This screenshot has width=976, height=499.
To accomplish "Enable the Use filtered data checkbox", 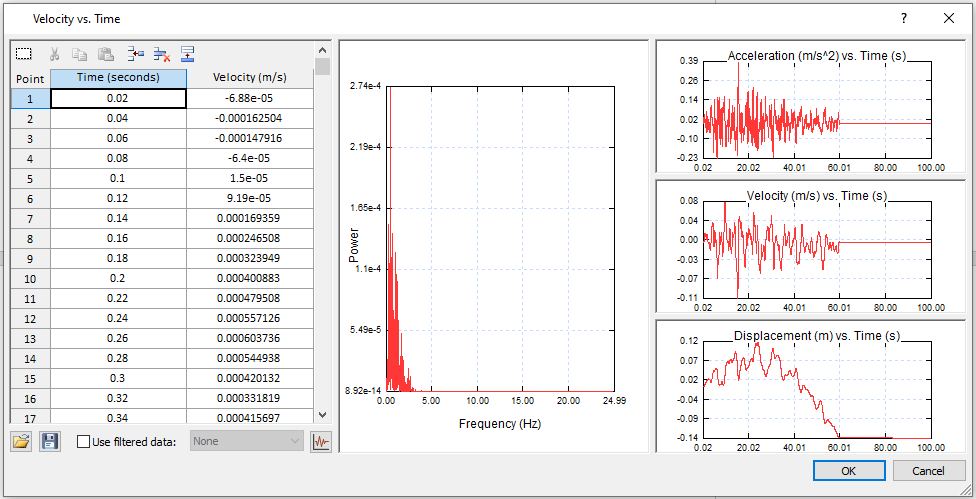I will pos(84,441).
